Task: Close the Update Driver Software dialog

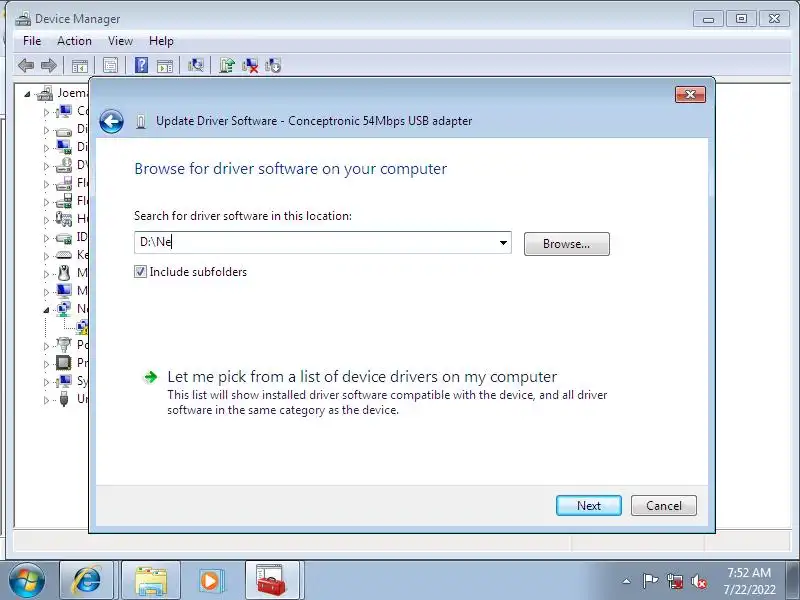Action: [x=690, y=94]
